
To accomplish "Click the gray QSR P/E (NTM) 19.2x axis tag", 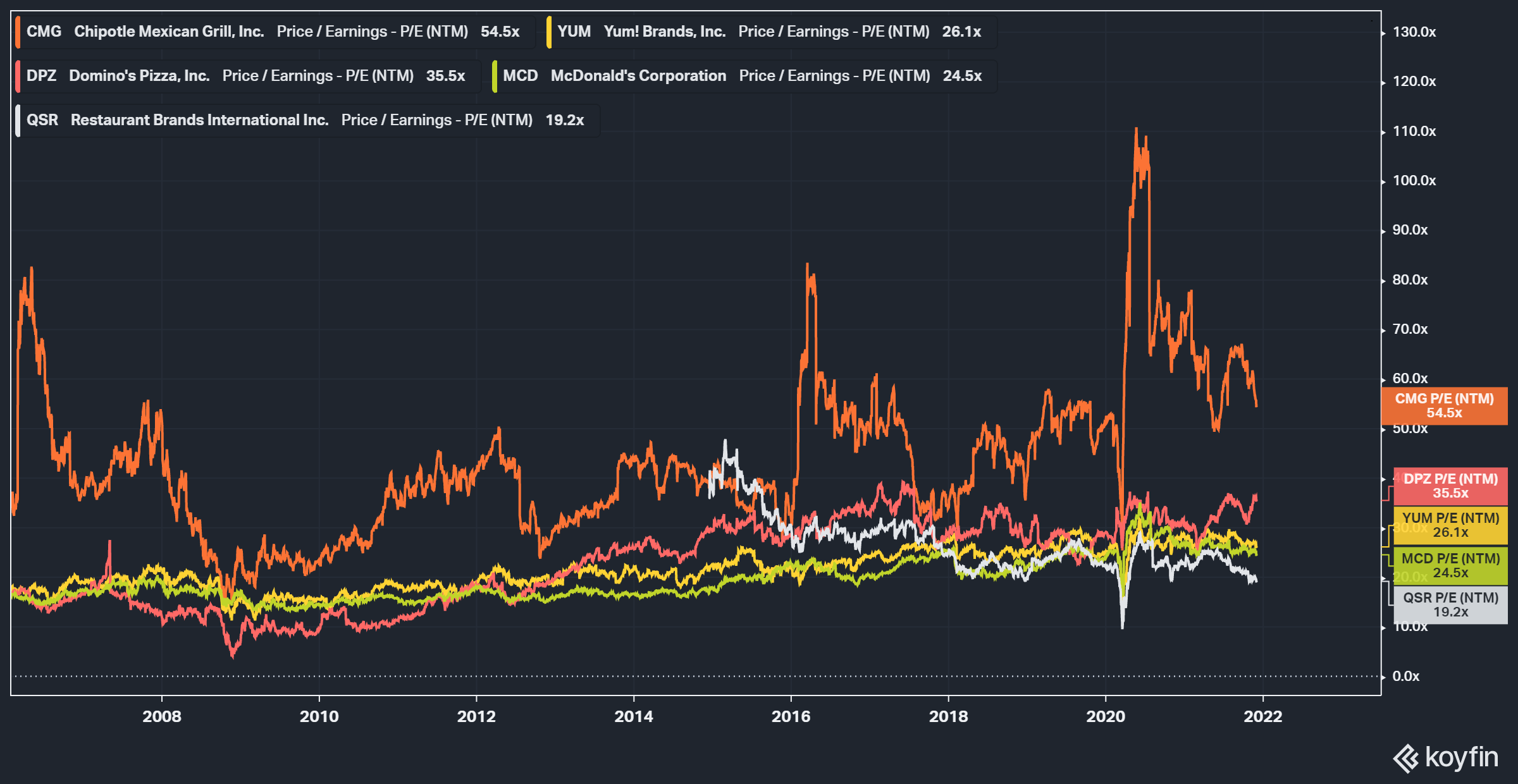I will coord(1450,605).
